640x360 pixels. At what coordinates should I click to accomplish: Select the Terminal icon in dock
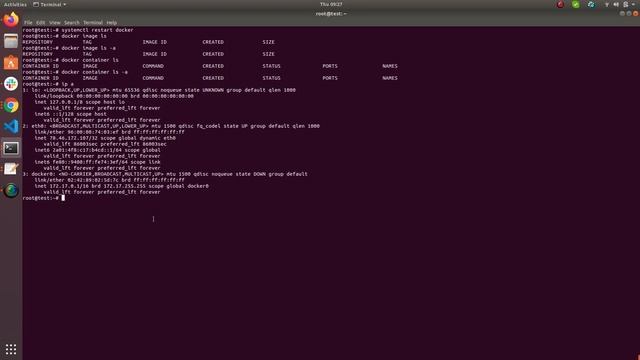(x=11, y=148)
